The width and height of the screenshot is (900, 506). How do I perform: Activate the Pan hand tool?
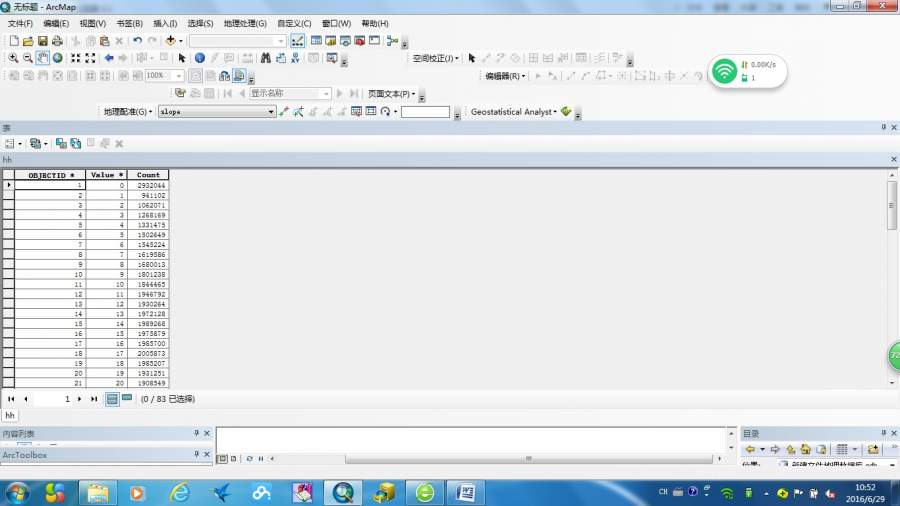pyautogui.click(x=42, y=58)
